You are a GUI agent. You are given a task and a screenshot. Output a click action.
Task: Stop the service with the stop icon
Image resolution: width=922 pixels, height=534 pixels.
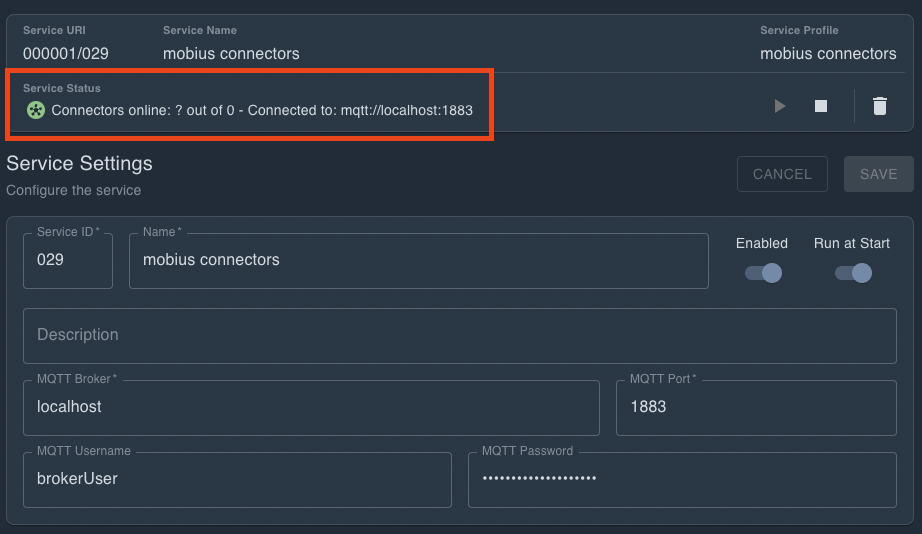click(821, 106)
